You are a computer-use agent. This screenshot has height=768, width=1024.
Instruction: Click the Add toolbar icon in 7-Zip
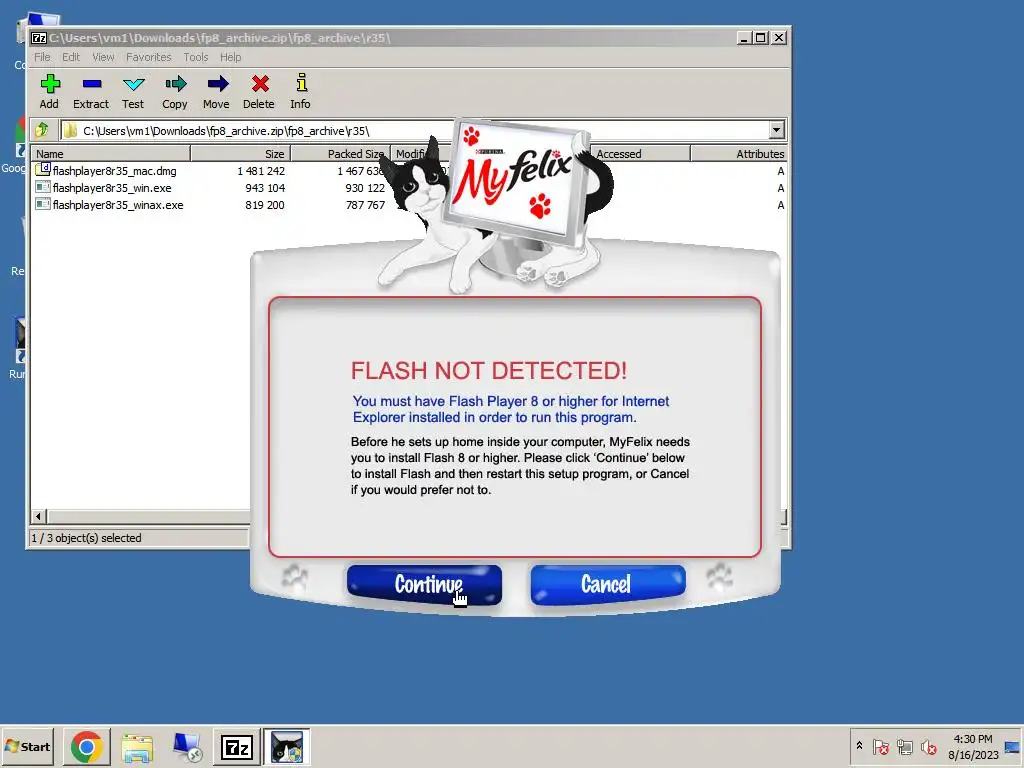click(x=50, y=91)
